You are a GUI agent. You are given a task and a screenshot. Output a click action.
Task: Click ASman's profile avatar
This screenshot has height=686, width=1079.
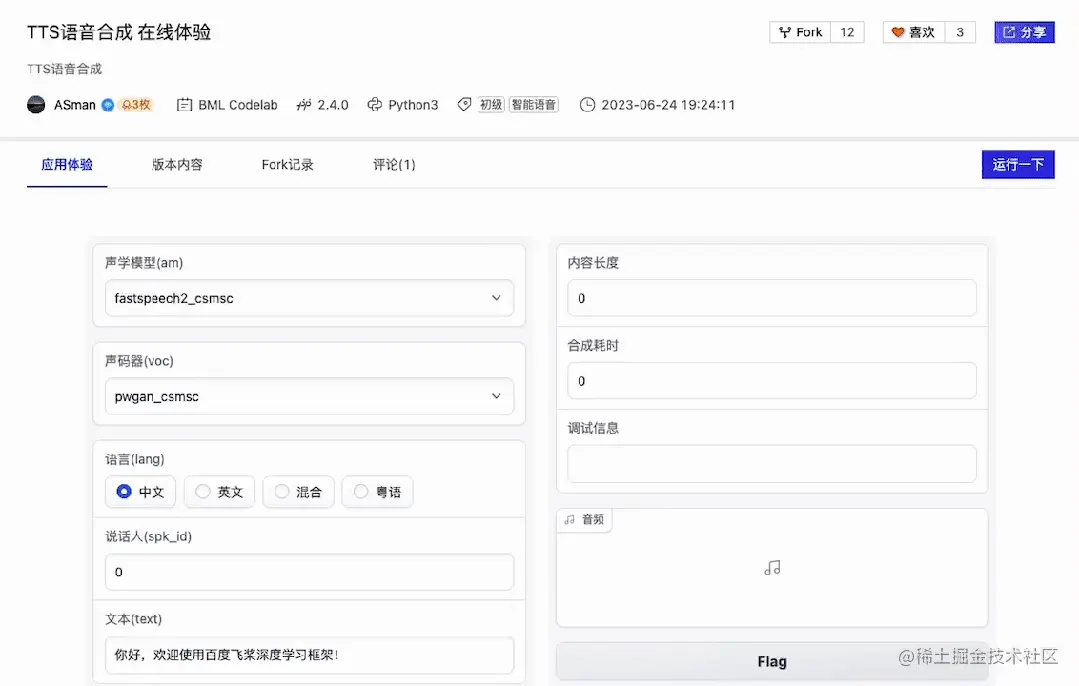click(x=35, y=104)
